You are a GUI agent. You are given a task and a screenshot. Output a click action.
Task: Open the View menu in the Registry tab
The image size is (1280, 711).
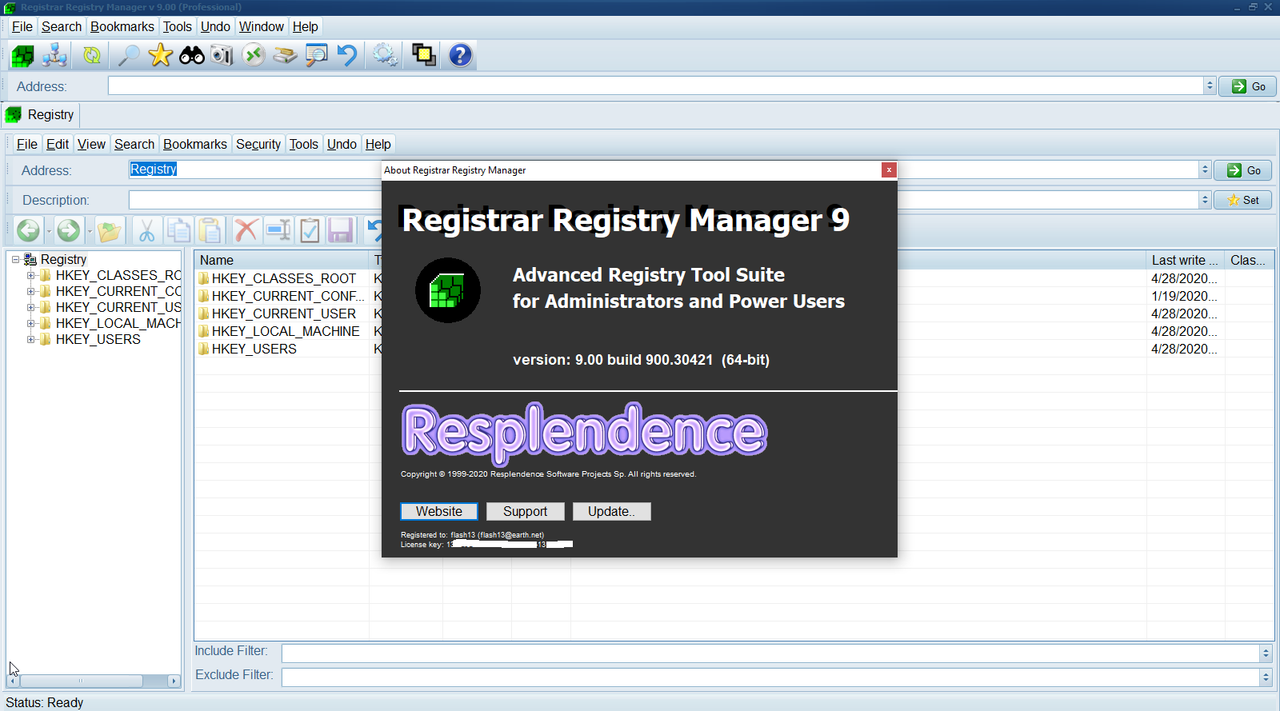coord(91,144)
